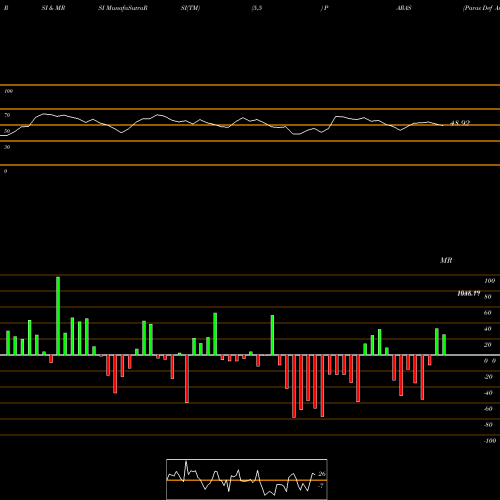Viewport: 500px width, 500px height.
Task: Click the RSI axis label 50
Action: coord(7,131)
